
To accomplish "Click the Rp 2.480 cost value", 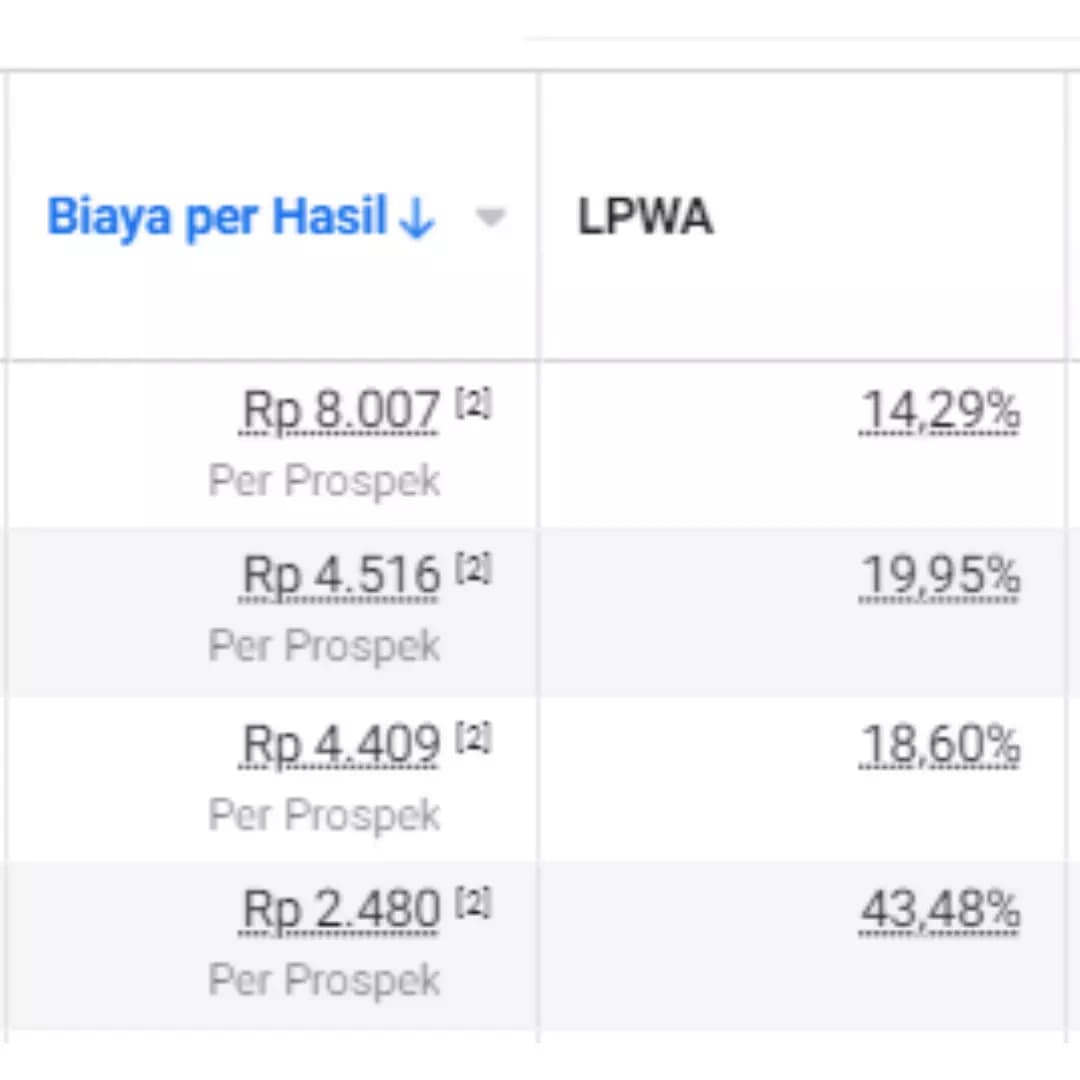I will coord(340,909).
